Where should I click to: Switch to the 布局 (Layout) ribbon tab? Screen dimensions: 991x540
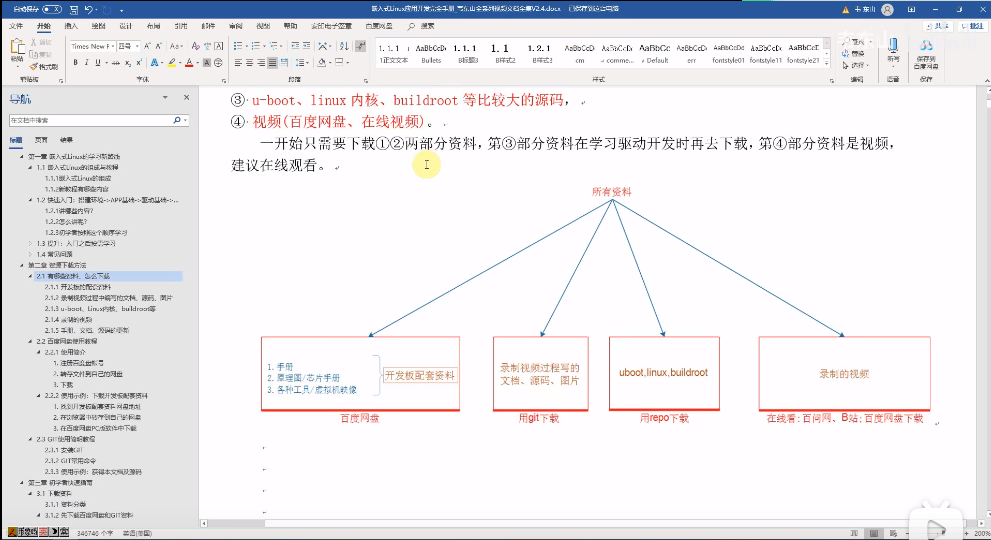pos(153,26)
